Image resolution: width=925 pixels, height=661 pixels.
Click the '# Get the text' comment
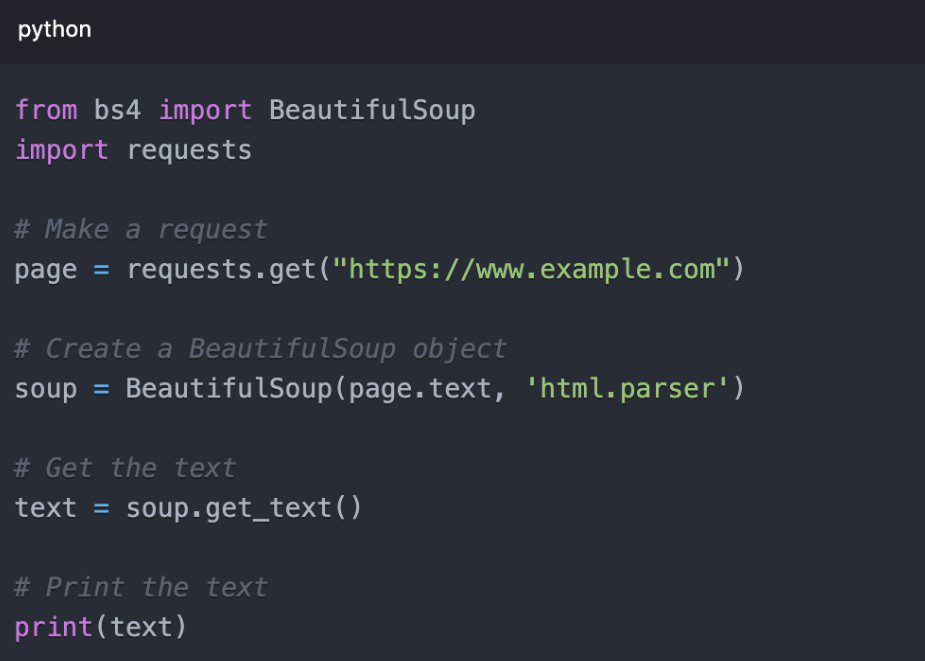(x=125, y=468)
